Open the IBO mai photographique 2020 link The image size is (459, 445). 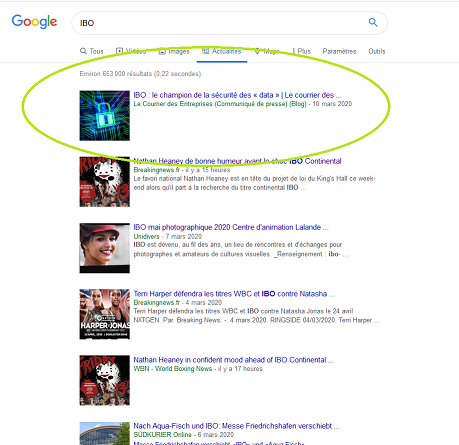click(x=231, y=227)
